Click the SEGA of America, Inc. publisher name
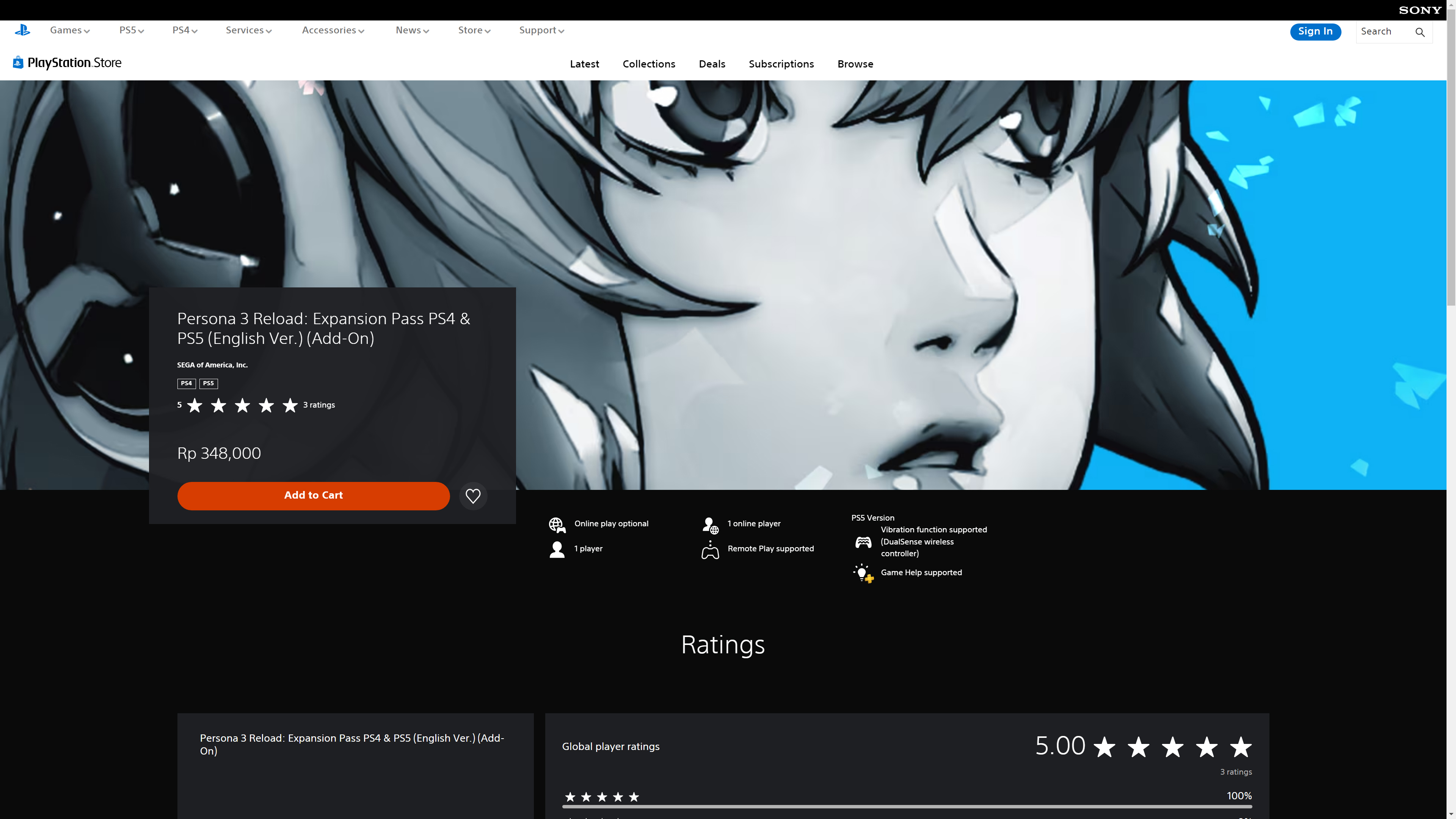1456x819 pixels. (x=212, y=365)
